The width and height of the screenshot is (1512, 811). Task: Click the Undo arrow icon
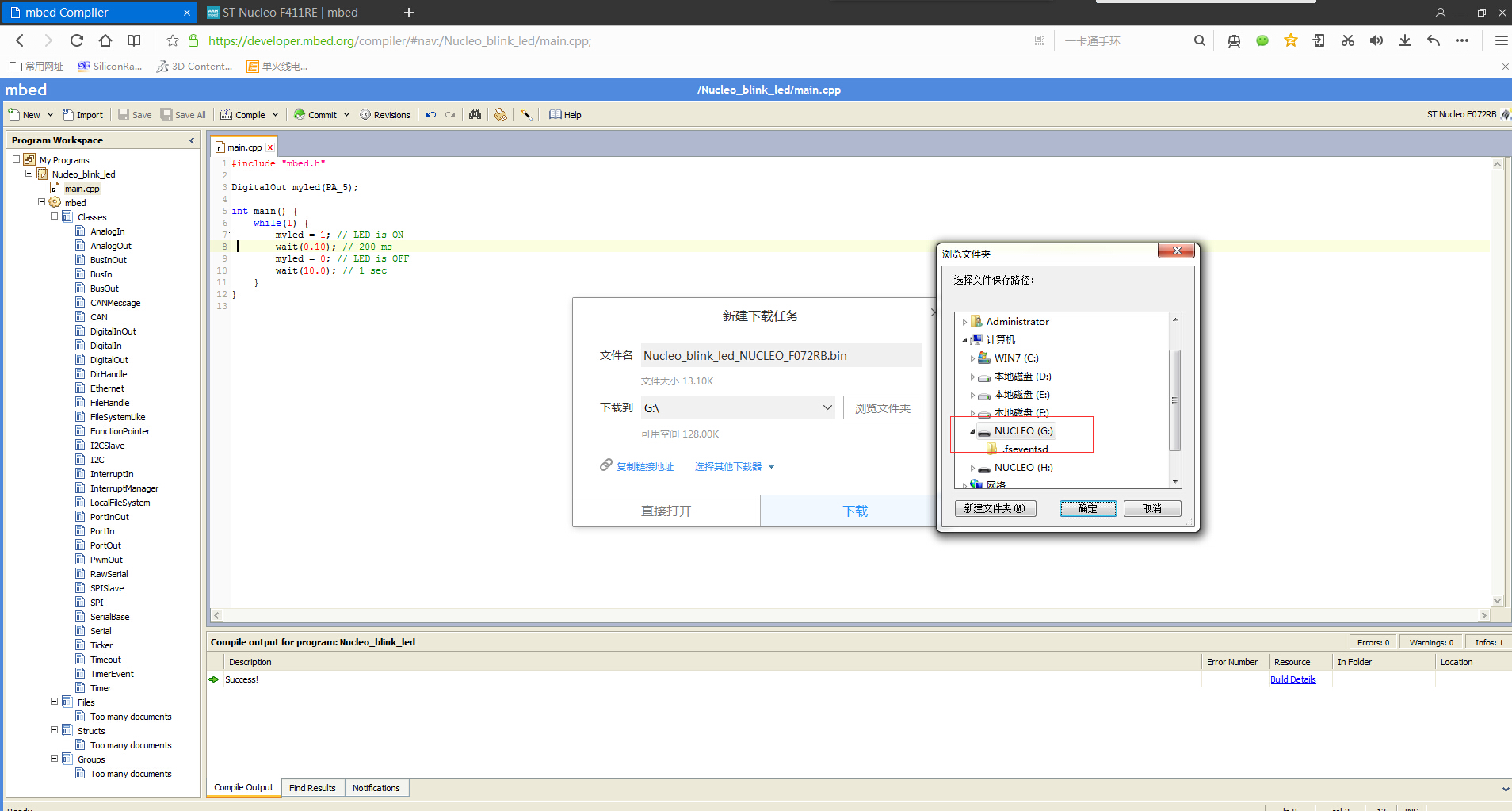pos(431,115)
